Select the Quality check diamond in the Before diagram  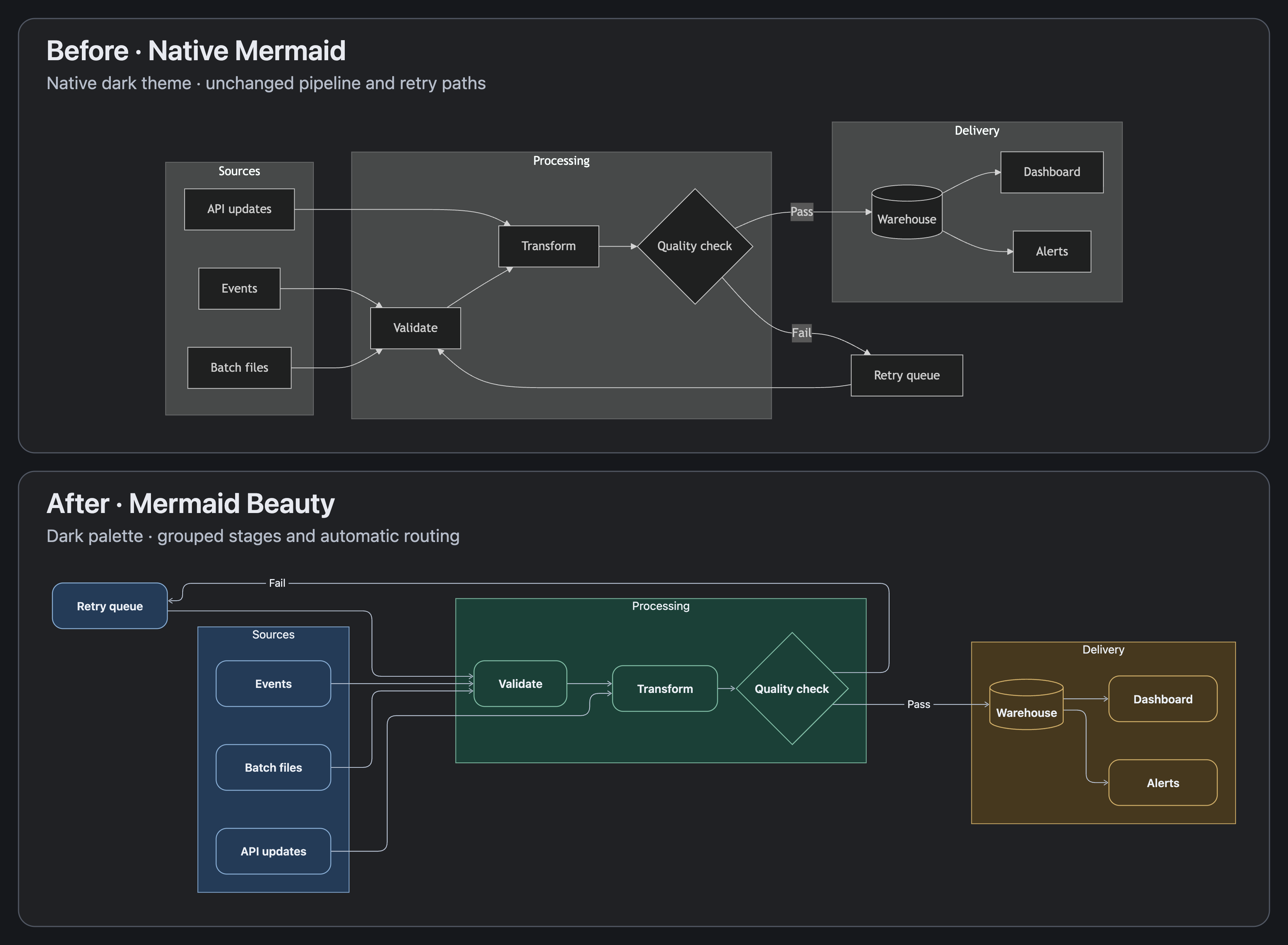[695, 247]
